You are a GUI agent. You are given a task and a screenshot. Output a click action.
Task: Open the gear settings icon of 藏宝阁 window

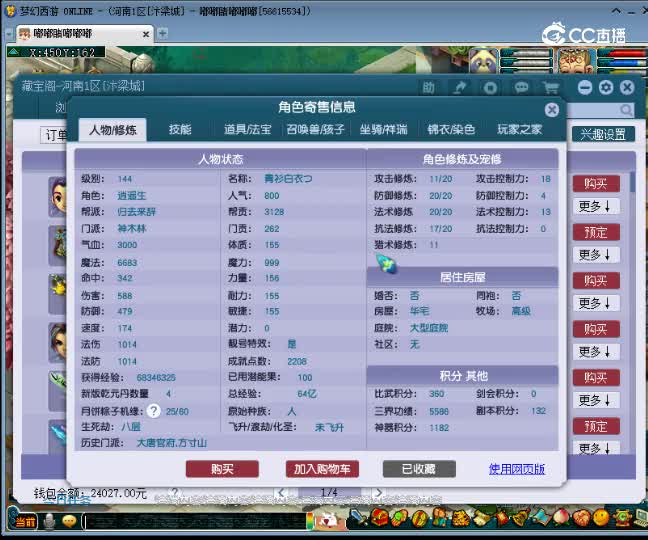point(606,88)
